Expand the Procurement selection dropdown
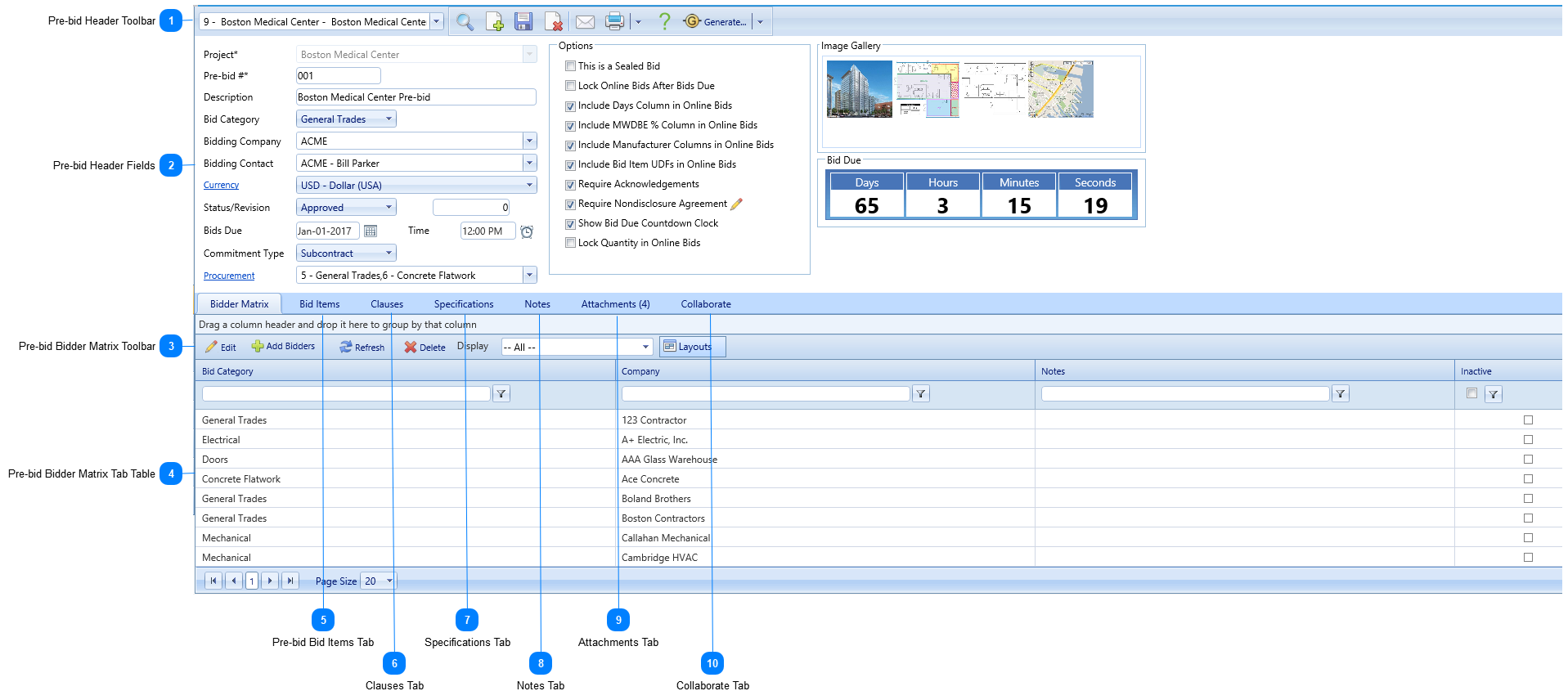The image size is (1568, 700). point(529,276)
